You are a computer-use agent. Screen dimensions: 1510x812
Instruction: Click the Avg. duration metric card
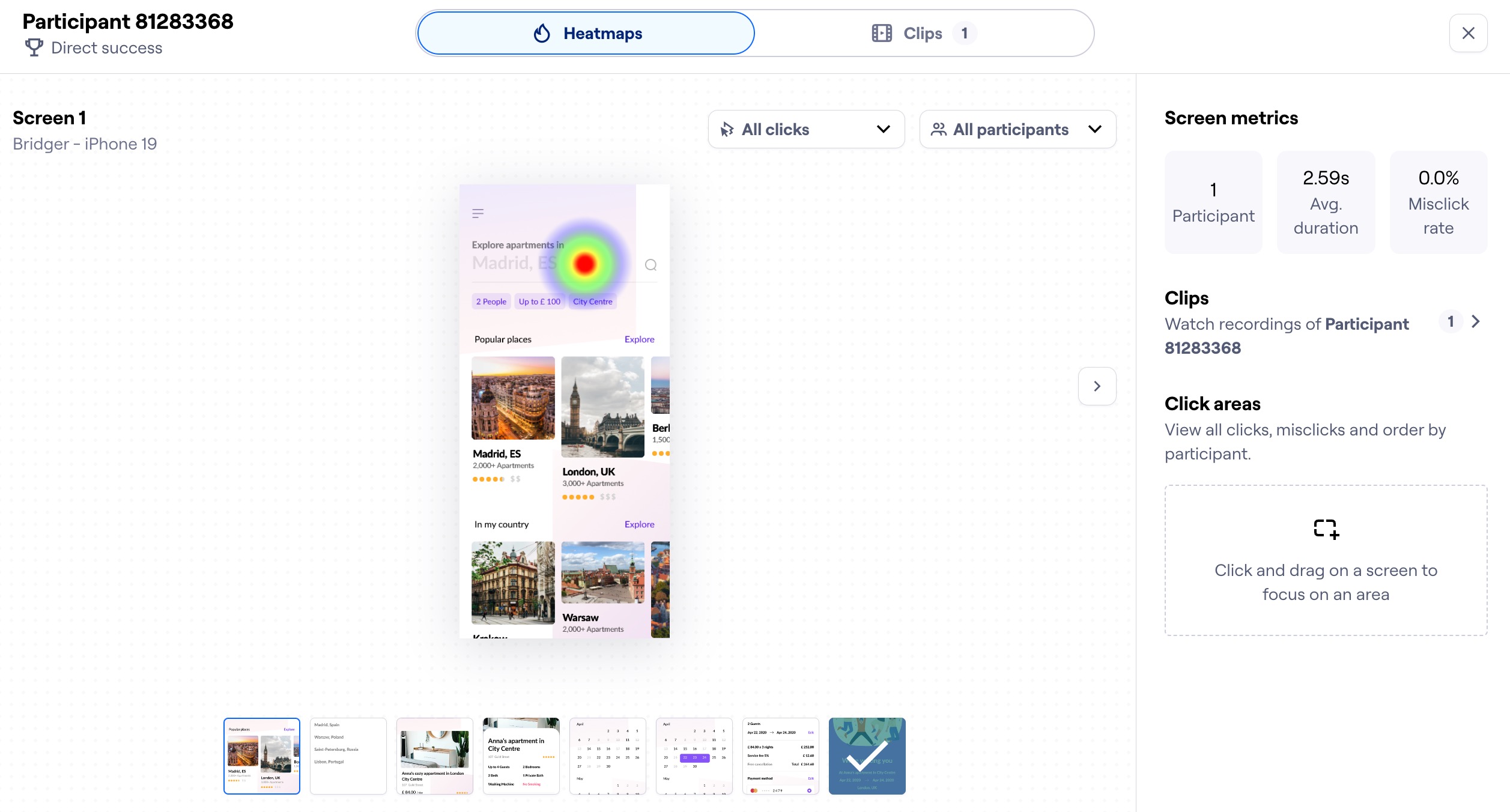pos(1326,202)
